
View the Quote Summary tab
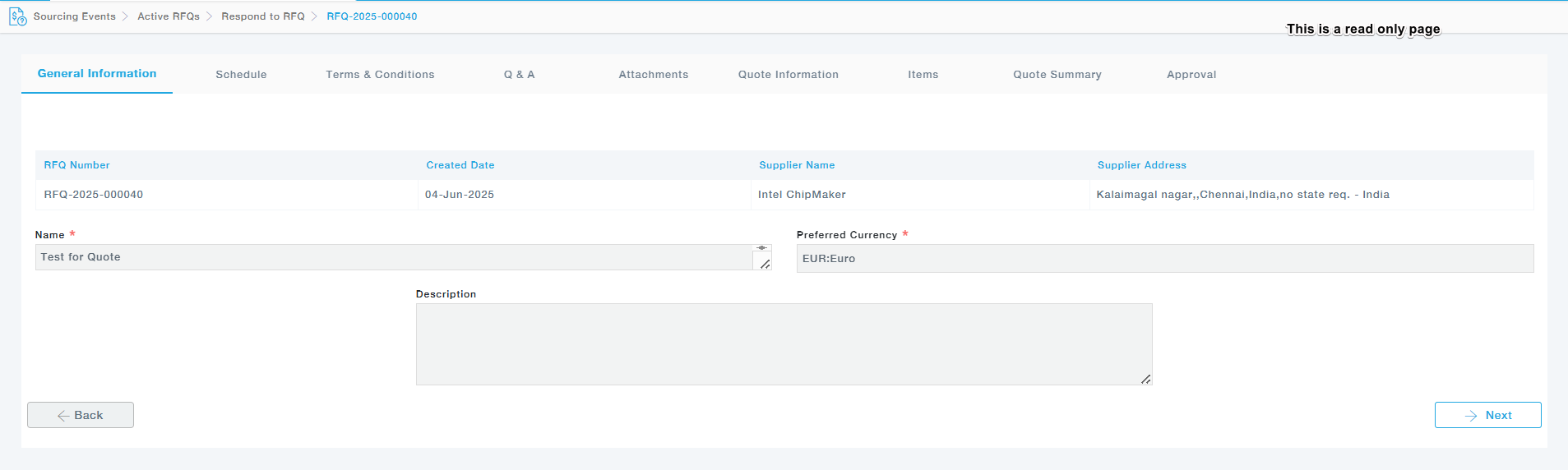pos(1057,75)
